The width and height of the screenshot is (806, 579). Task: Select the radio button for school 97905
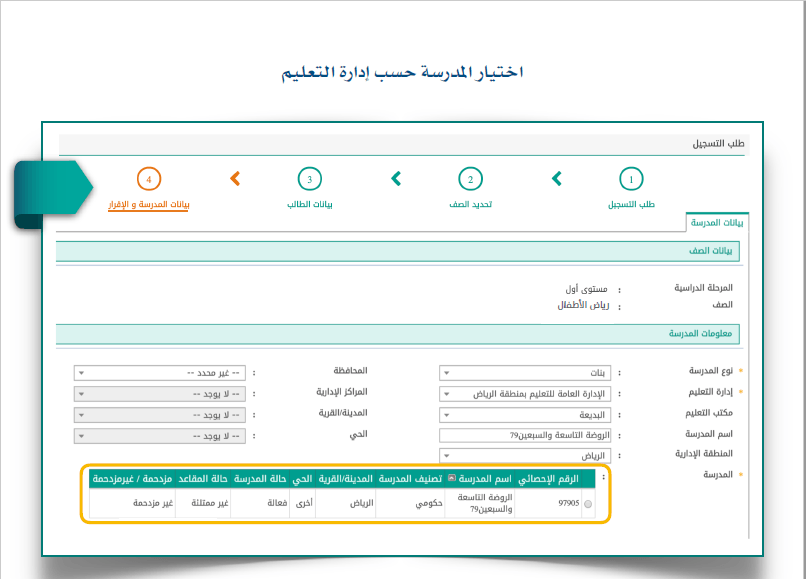pyautogui.click(x=588, y=503)
